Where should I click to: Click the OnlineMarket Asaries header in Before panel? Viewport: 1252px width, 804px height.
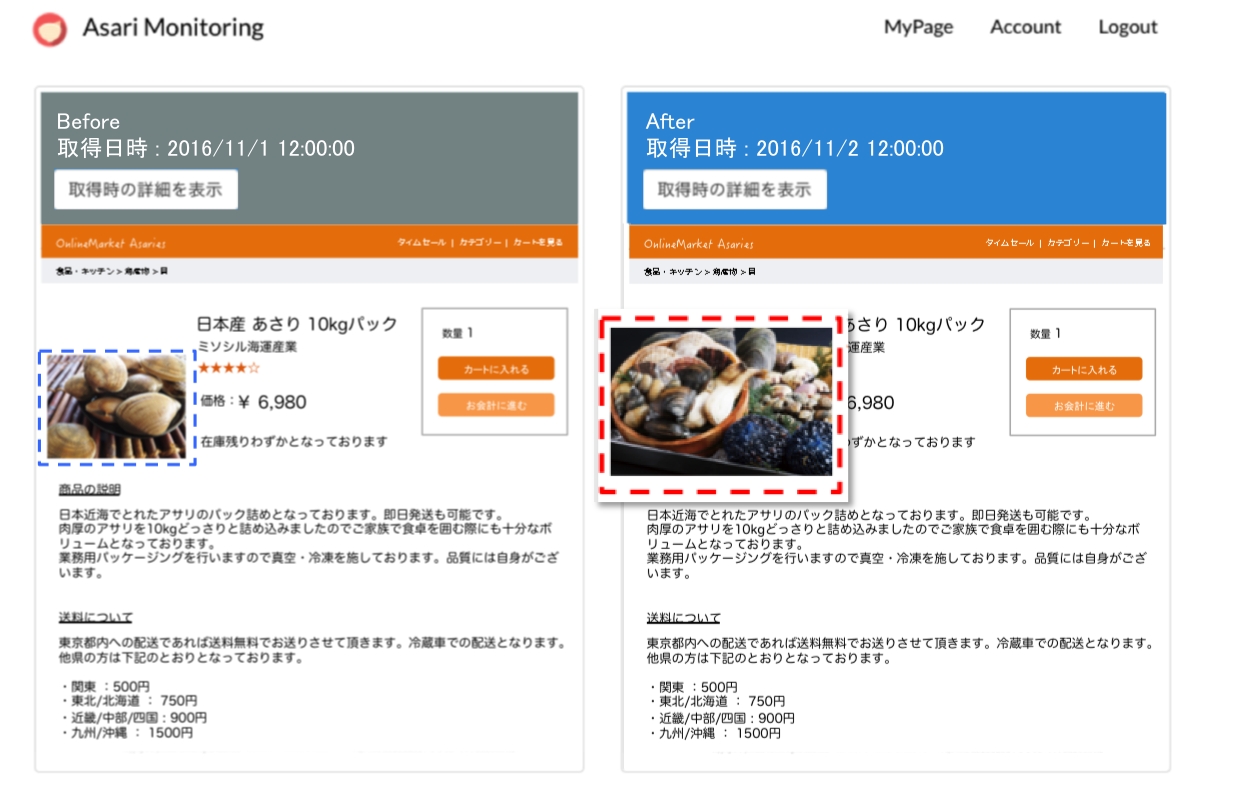pos(111,243)
